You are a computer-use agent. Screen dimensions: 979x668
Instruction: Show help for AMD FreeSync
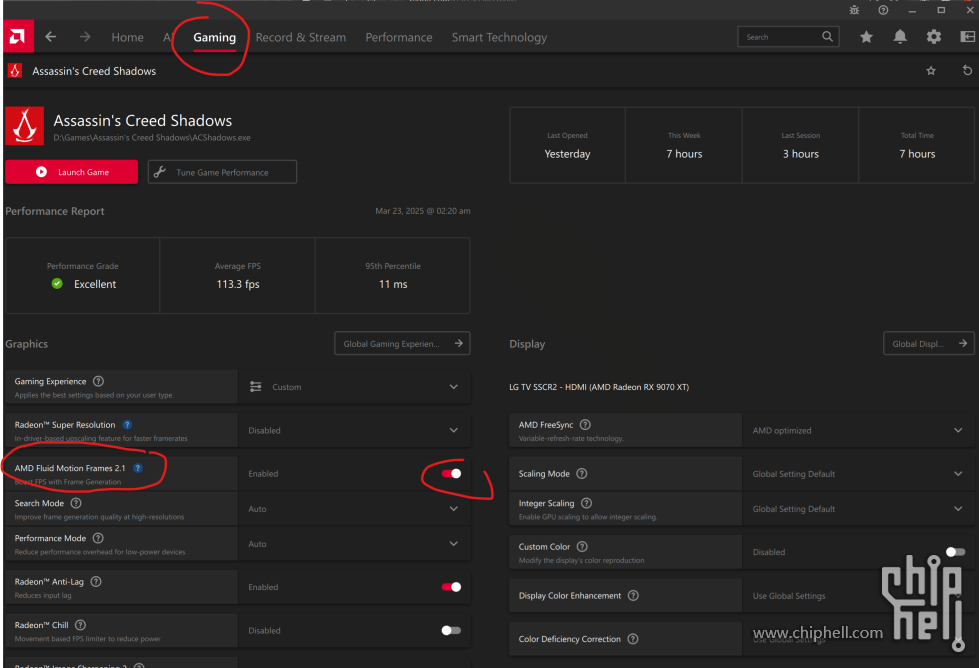tap(585, 425)
